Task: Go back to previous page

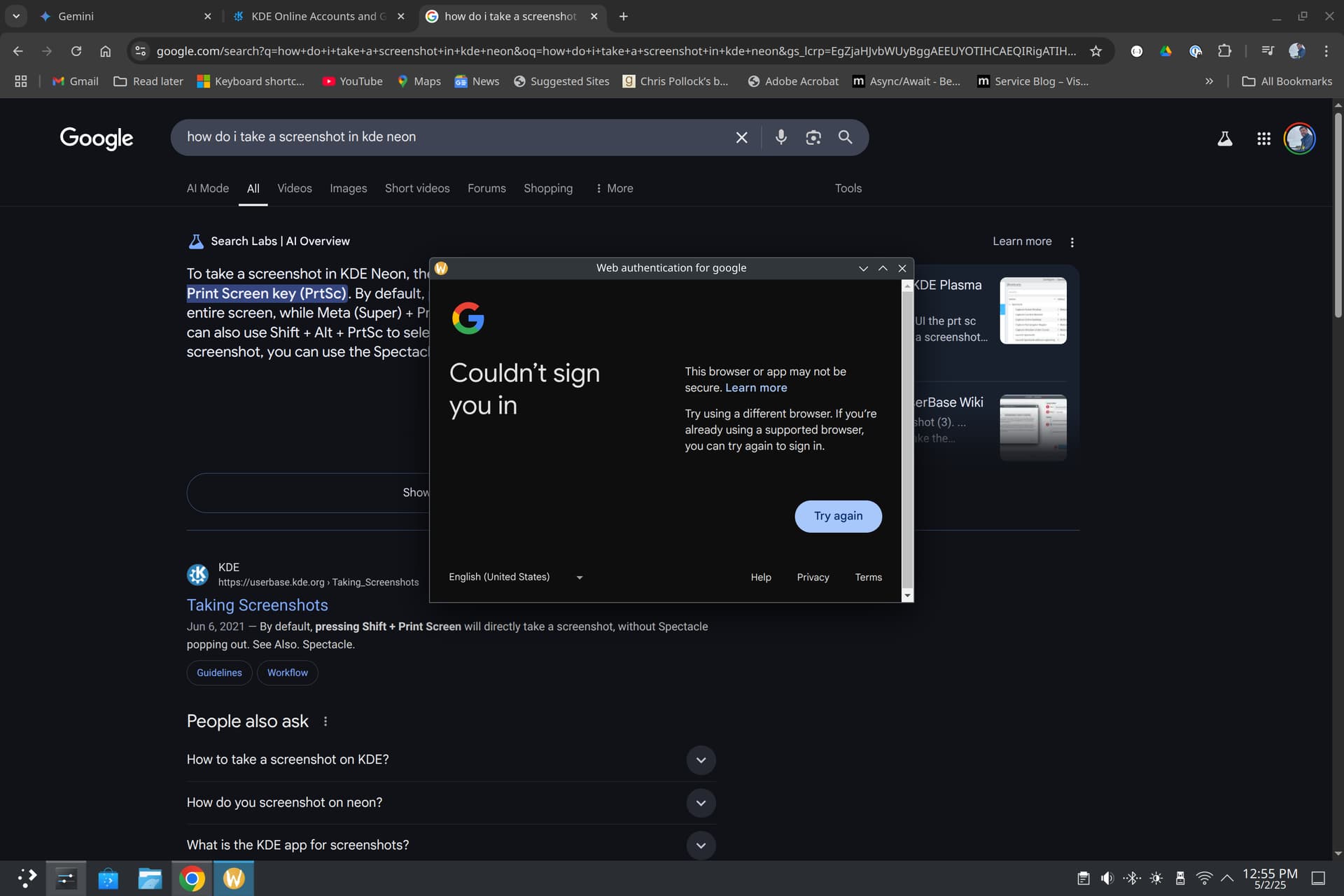Action: 18,51
